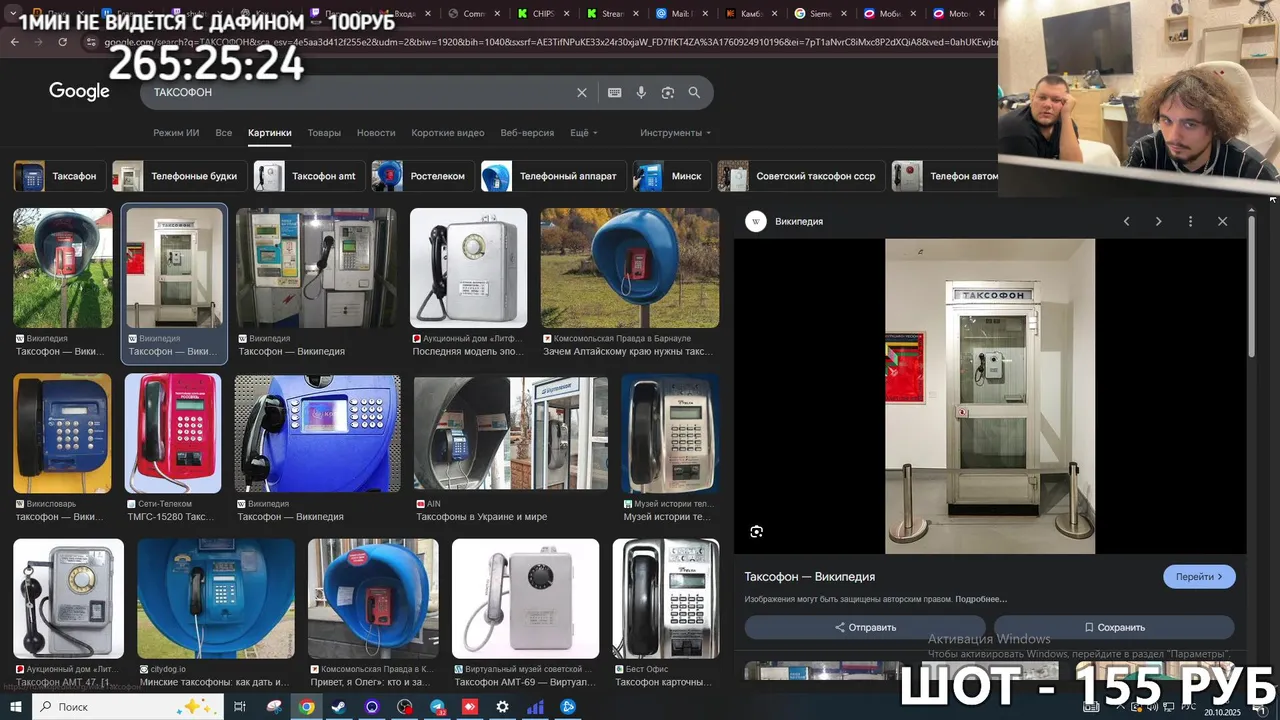Start voice search with microphone icon
This screenshot has width=1280, height=720.
(x=641, y=92)
